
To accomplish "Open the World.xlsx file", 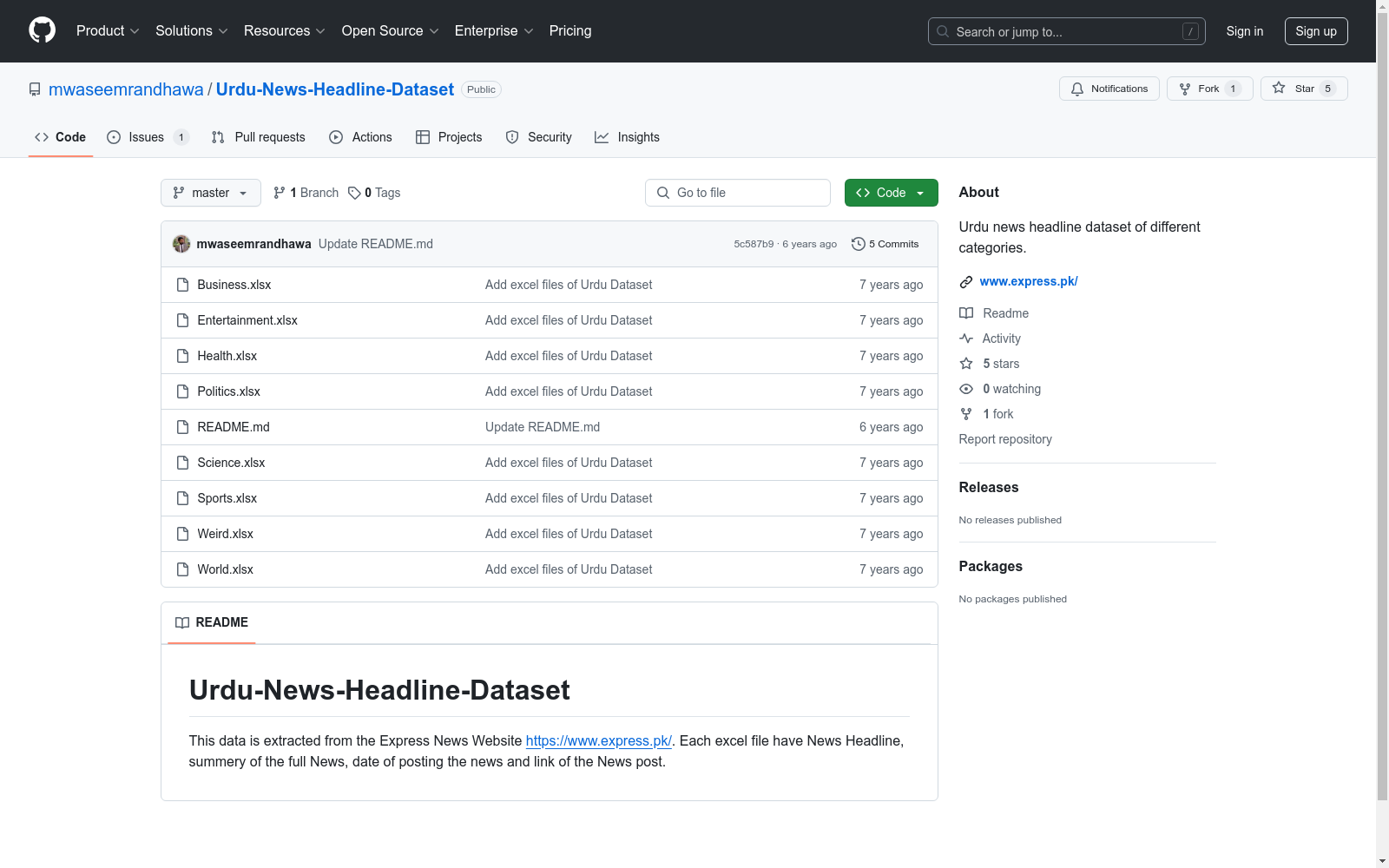I will coord(226,569).
